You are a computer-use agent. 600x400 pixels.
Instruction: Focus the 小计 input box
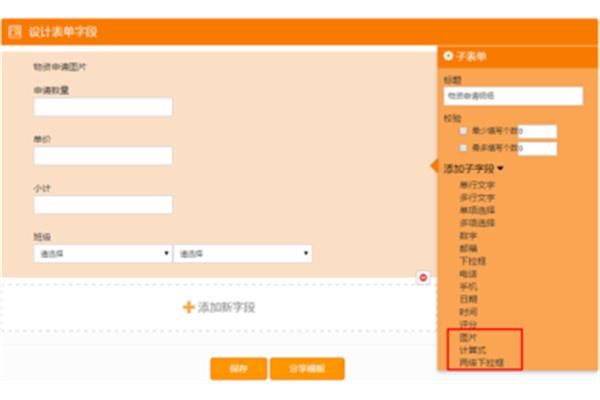(103, 205)
